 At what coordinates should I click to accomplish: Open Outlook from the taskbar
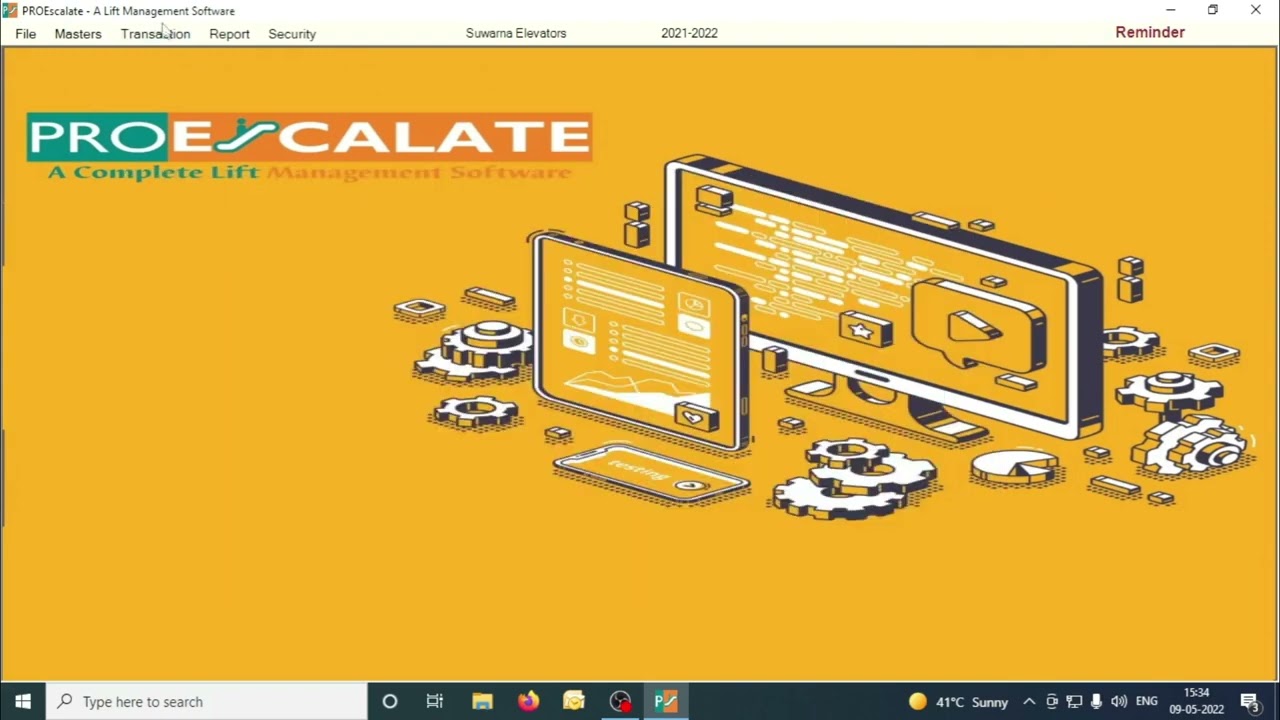(x=573, y=701)
